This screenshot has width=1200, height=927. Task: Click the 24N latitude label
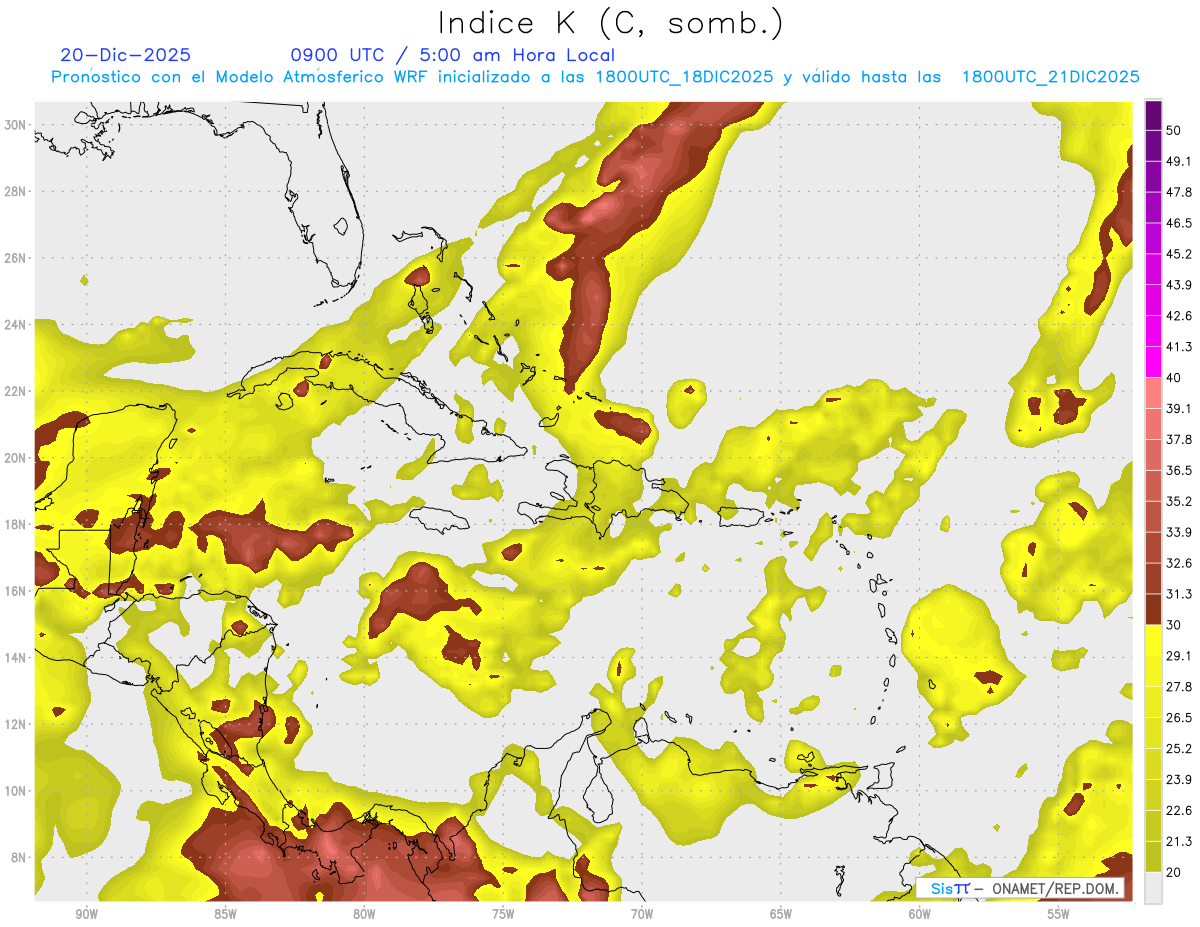pos(15,324)
